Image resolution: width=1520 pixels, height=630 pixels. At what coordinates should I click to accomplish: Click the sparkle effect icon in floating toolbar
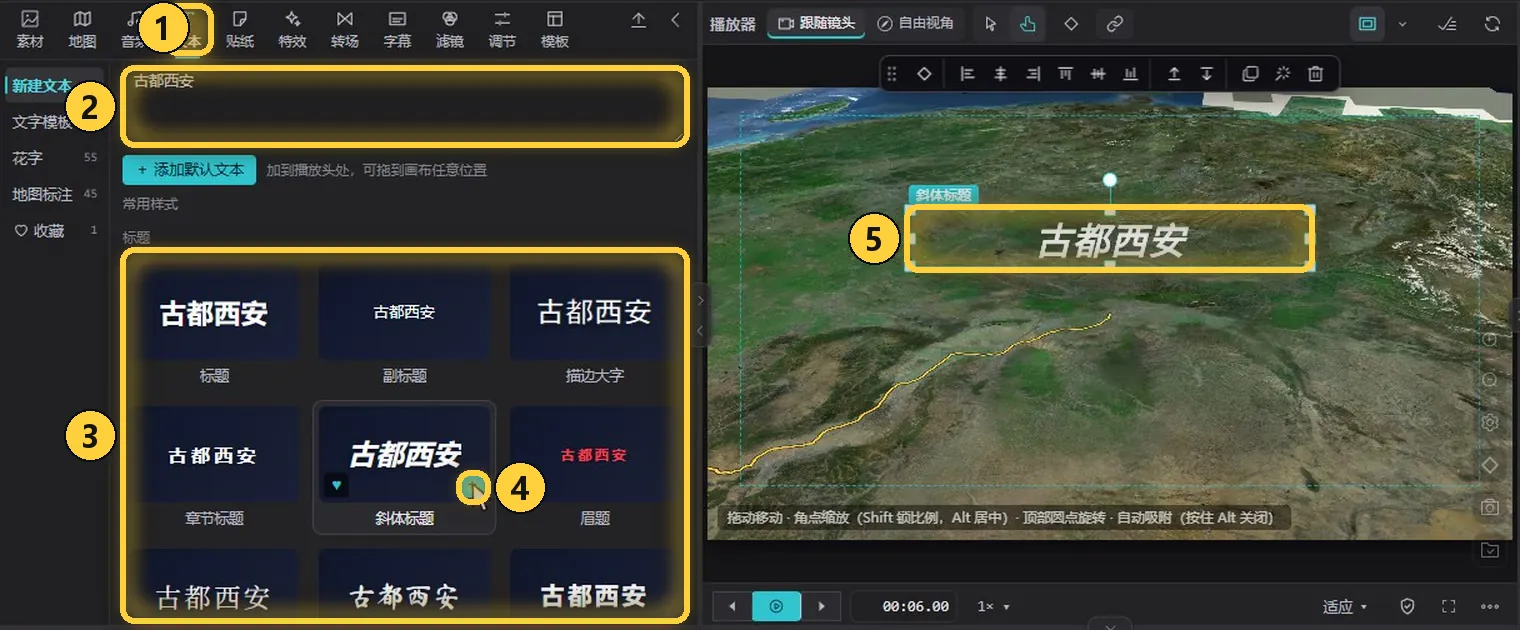[x=1283, y=74]
